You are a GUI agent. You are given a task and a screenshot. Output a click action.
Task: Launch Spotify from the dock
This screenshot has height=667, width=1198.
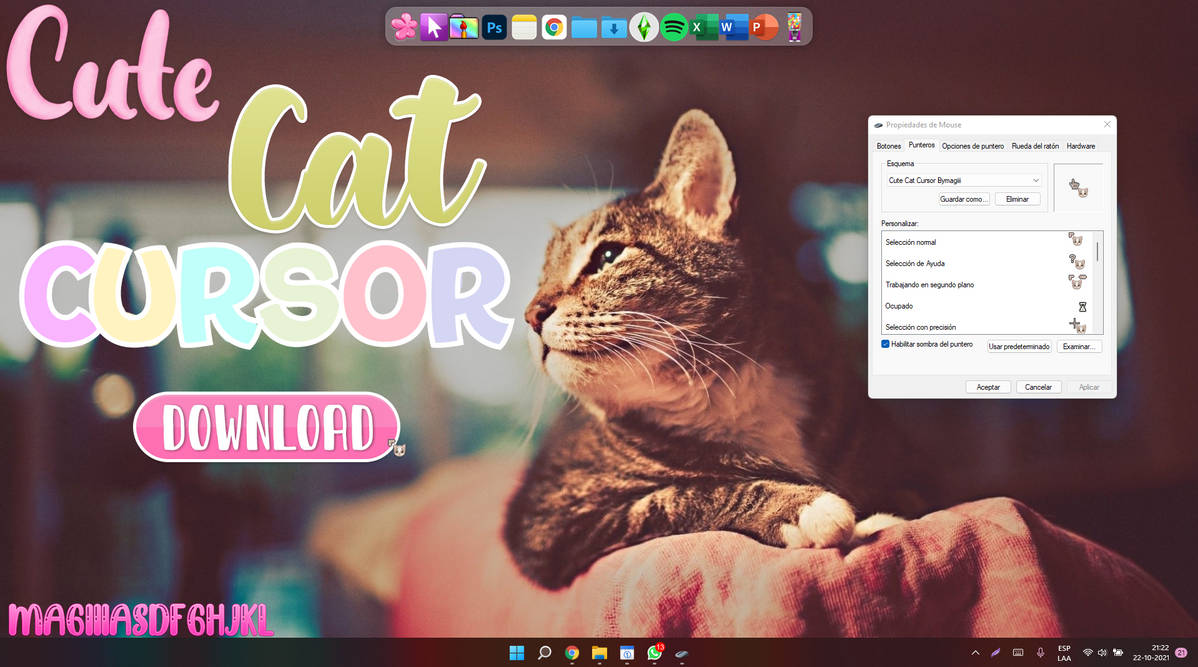(x=676, y=27)
